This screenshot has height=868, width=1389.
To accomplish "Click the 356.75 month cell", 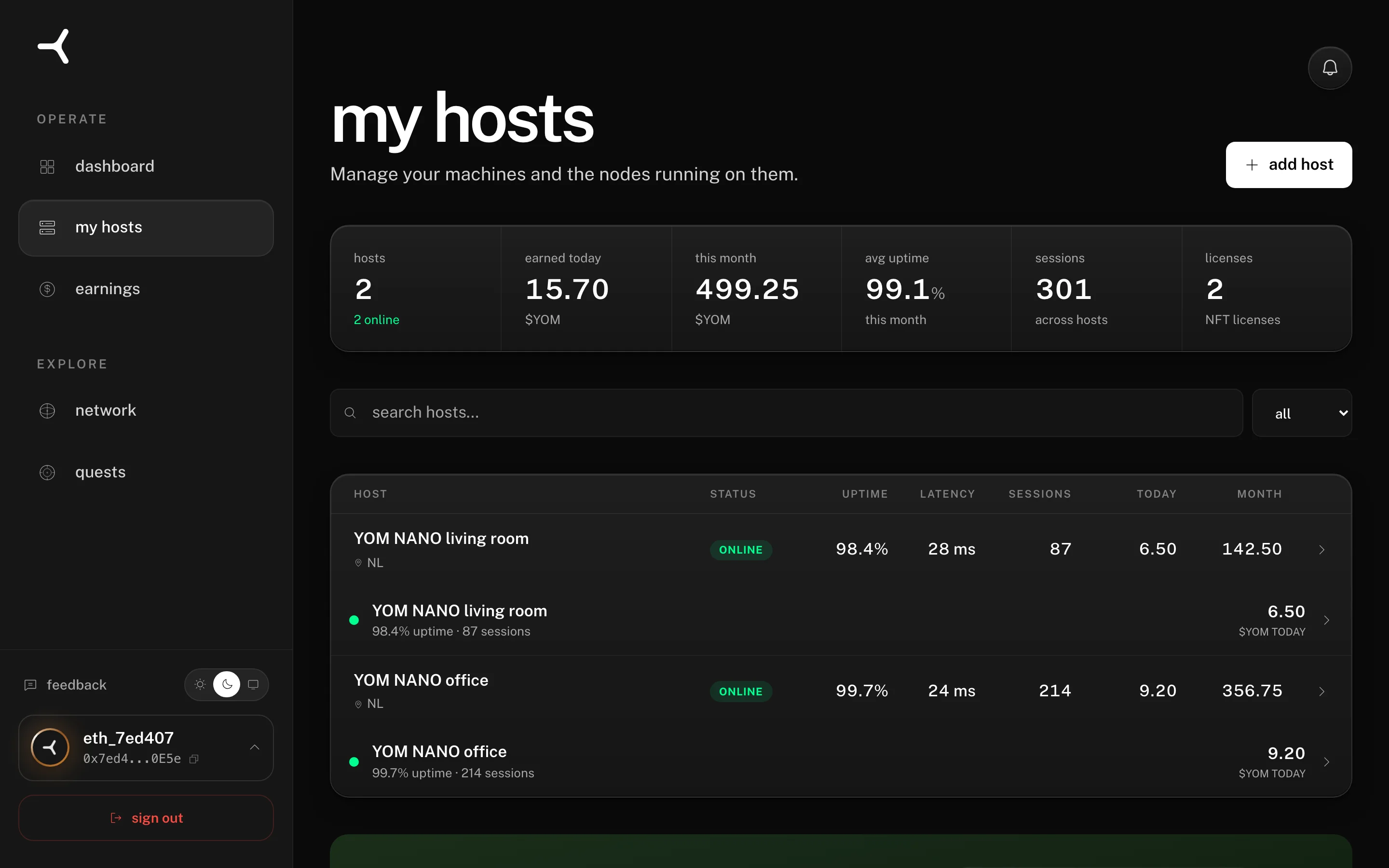I will coord(1252,691).
